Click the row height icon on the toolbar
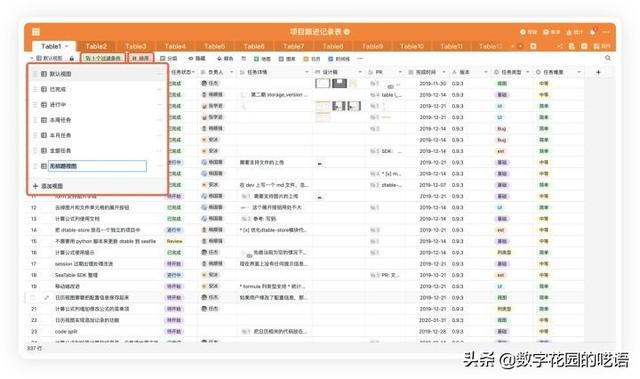 [244, 59]
